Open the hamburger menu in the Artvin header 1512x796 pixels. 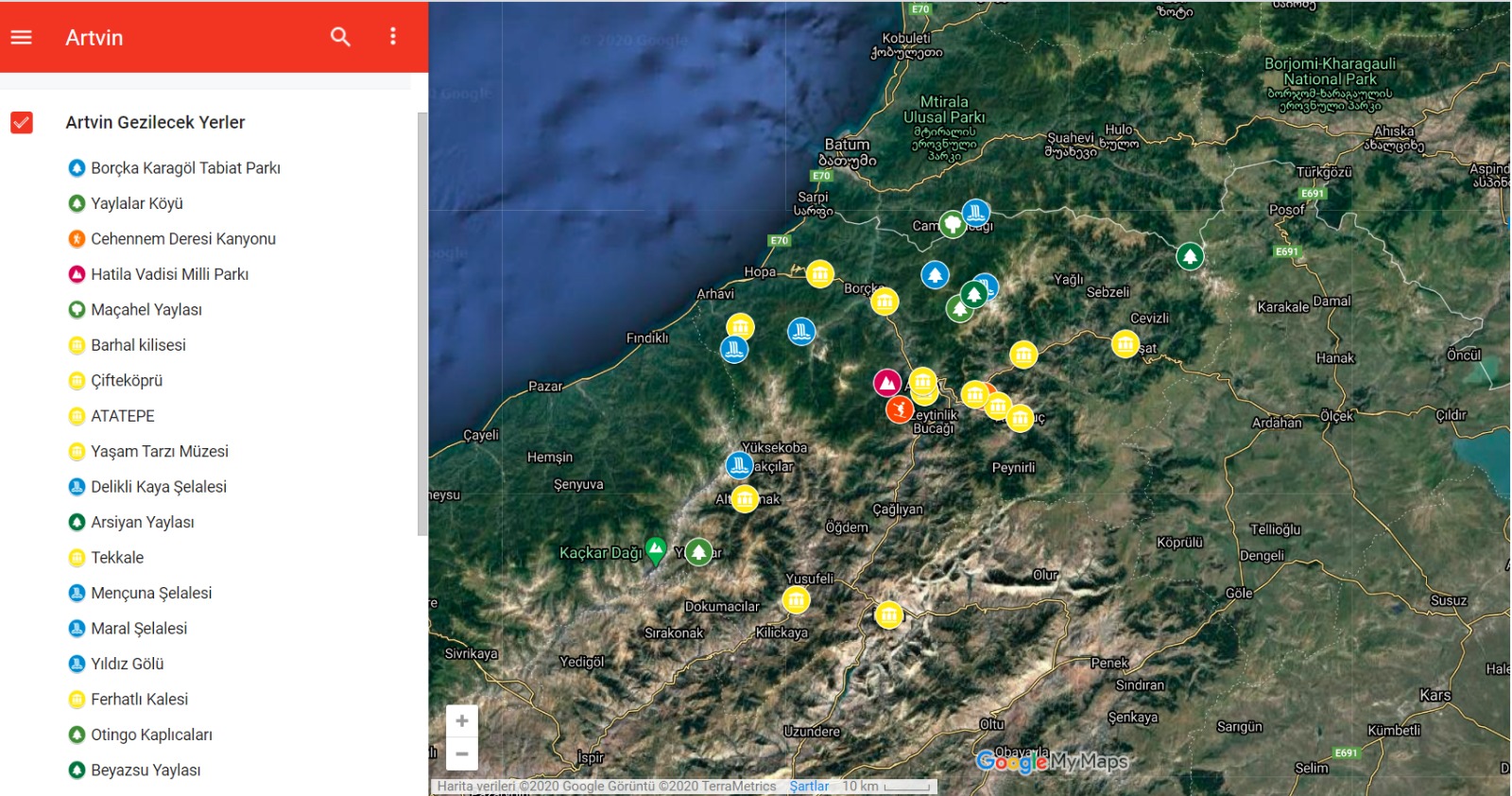[x=21, y=37]
